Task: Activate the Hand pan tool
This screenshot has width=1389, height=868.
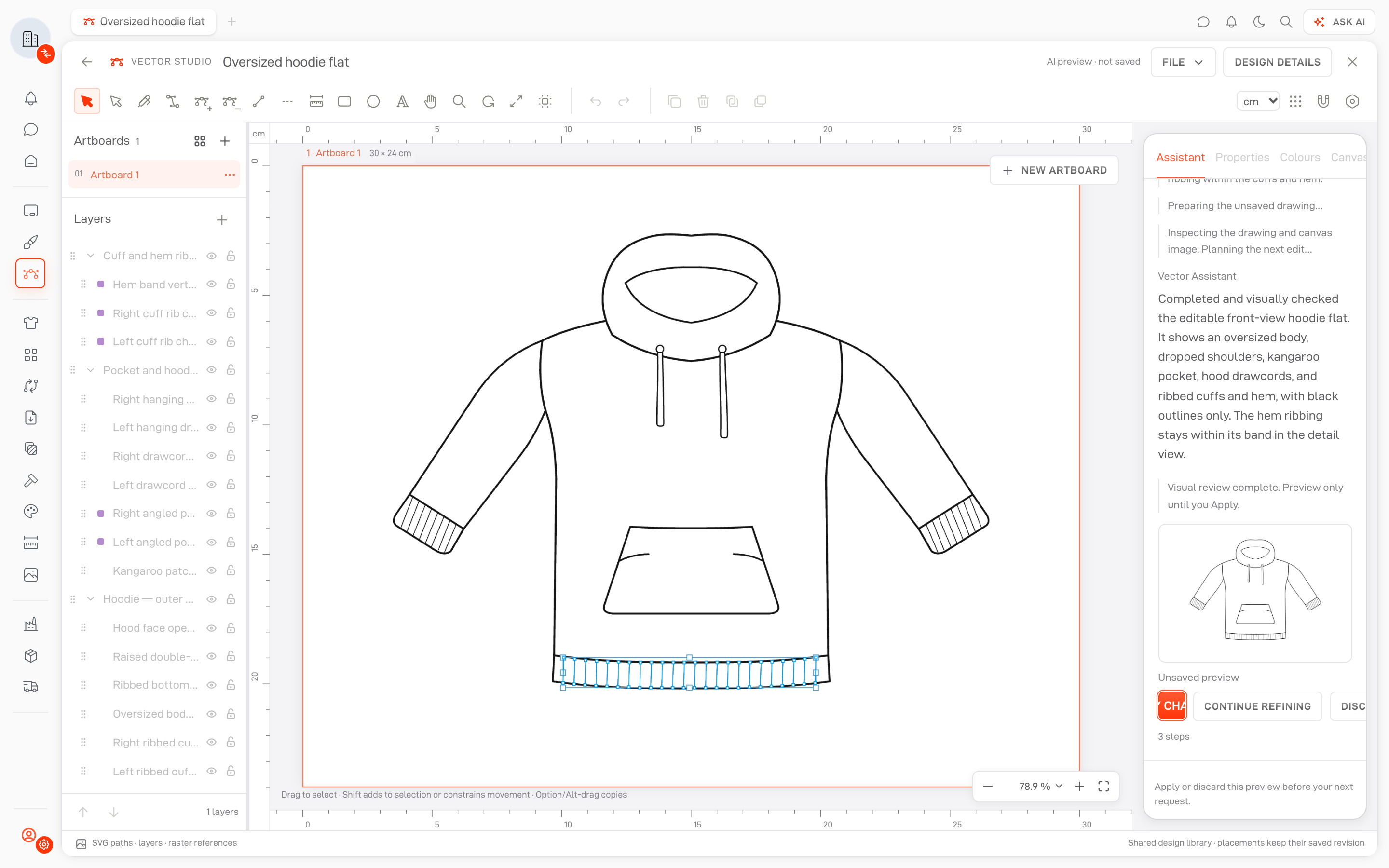Action: (x=431, y=102)
